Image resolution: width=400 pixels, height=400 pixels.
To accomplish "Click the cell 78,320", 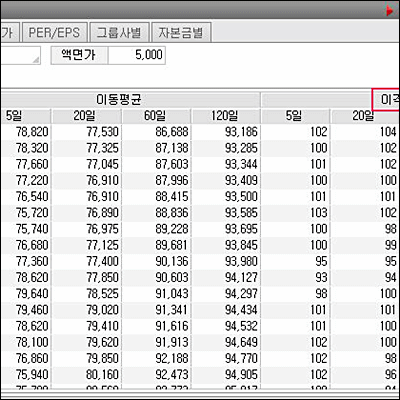I will (x=25, y=148).
